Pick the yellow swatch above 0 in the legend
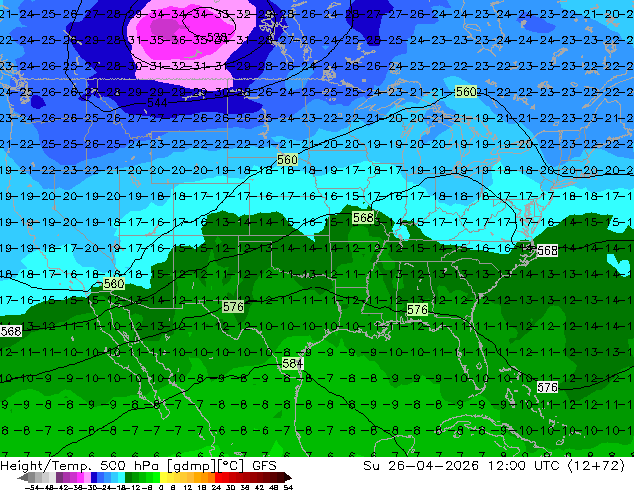Image resolution: width=634 pixels, height=490 pixels. pos(163,478)
